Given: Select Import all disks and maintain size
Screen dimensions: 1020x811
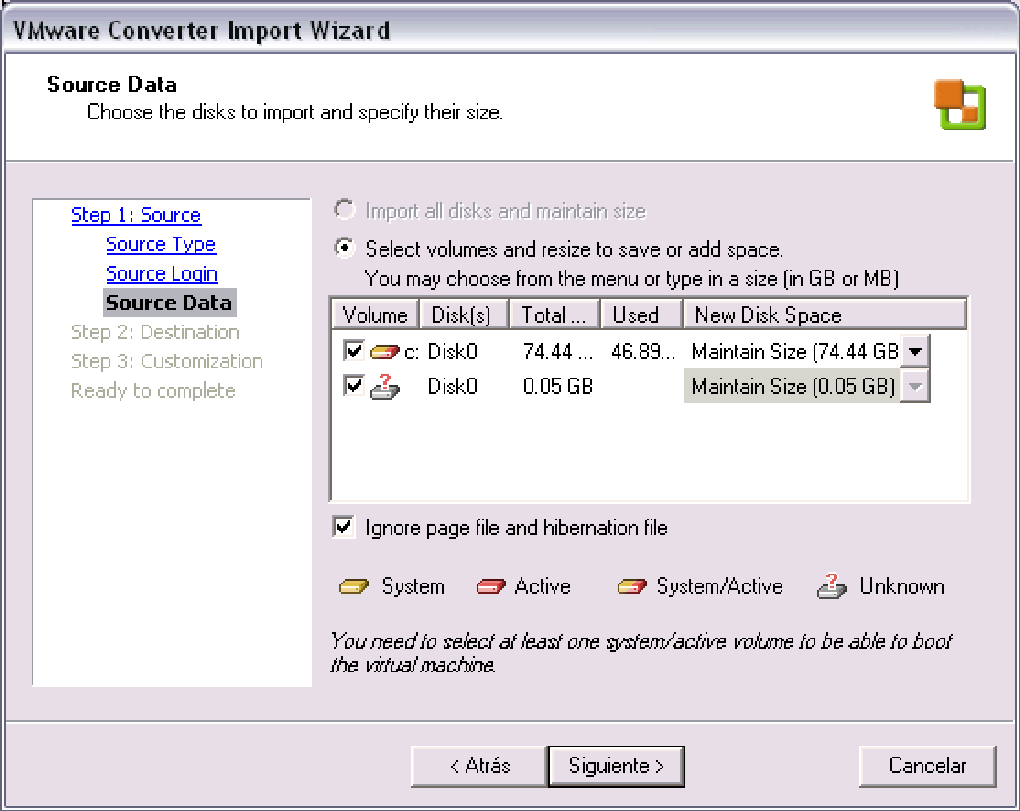Looking at the screenshot, I should click(x=344, y=210).
